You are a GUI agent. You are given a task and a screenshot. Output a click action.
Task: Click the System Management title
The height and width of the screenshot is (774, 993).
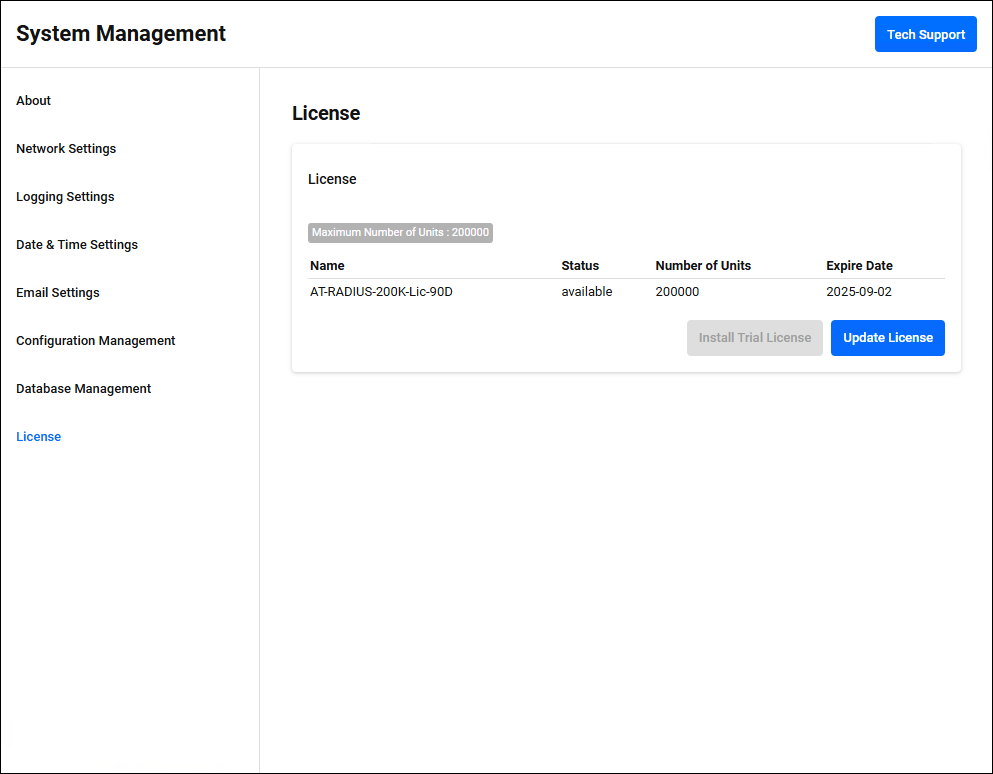121,34
